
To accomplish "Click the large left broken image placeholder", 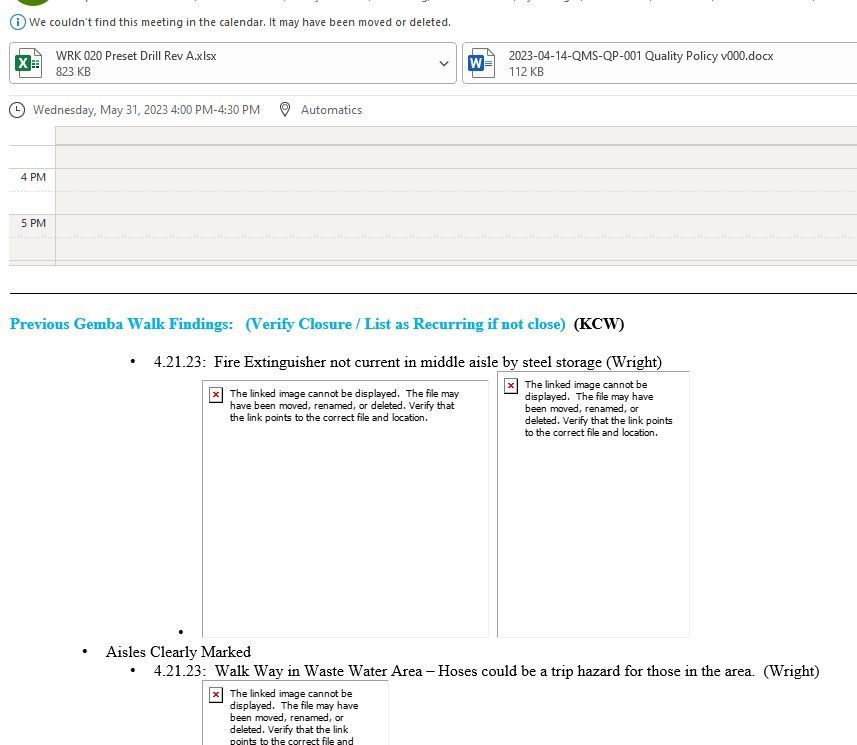I will 345,505.
